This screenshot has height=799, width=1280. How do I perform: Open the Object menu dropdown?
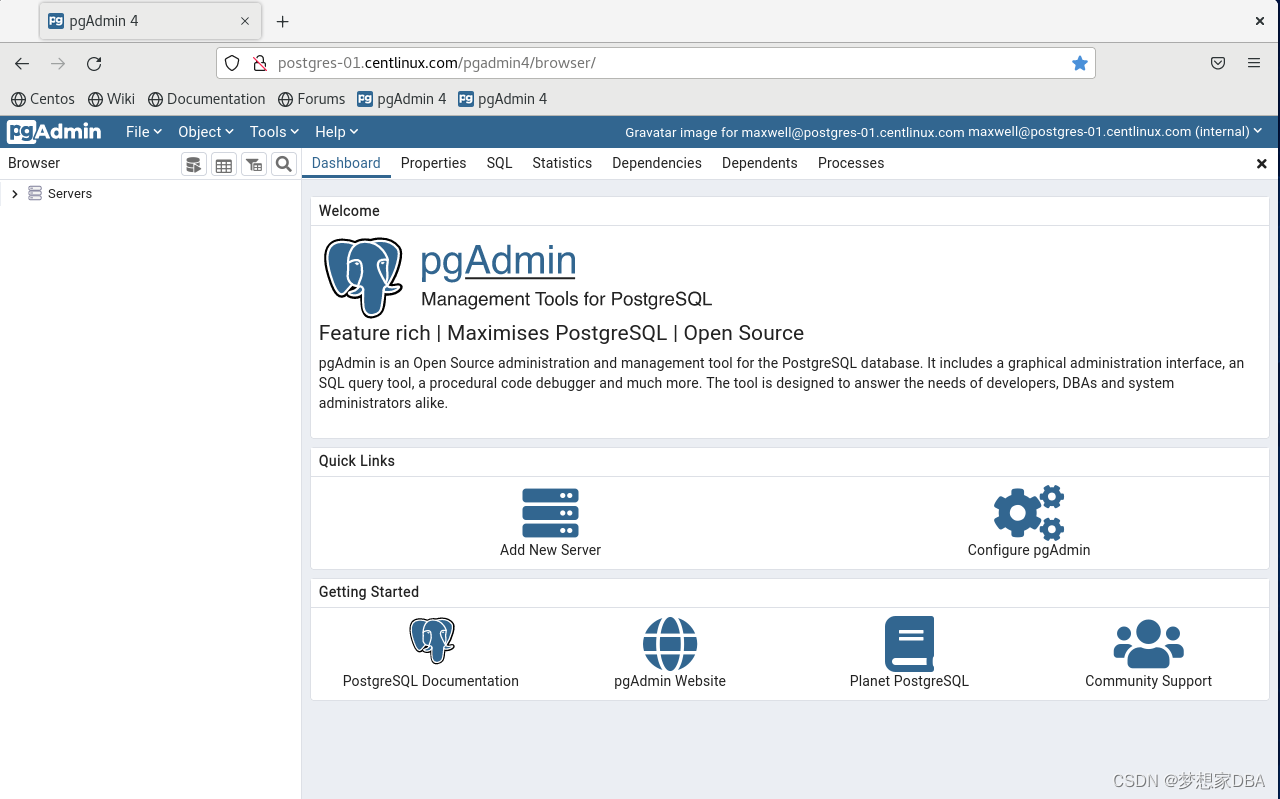[x=206, y=131]
